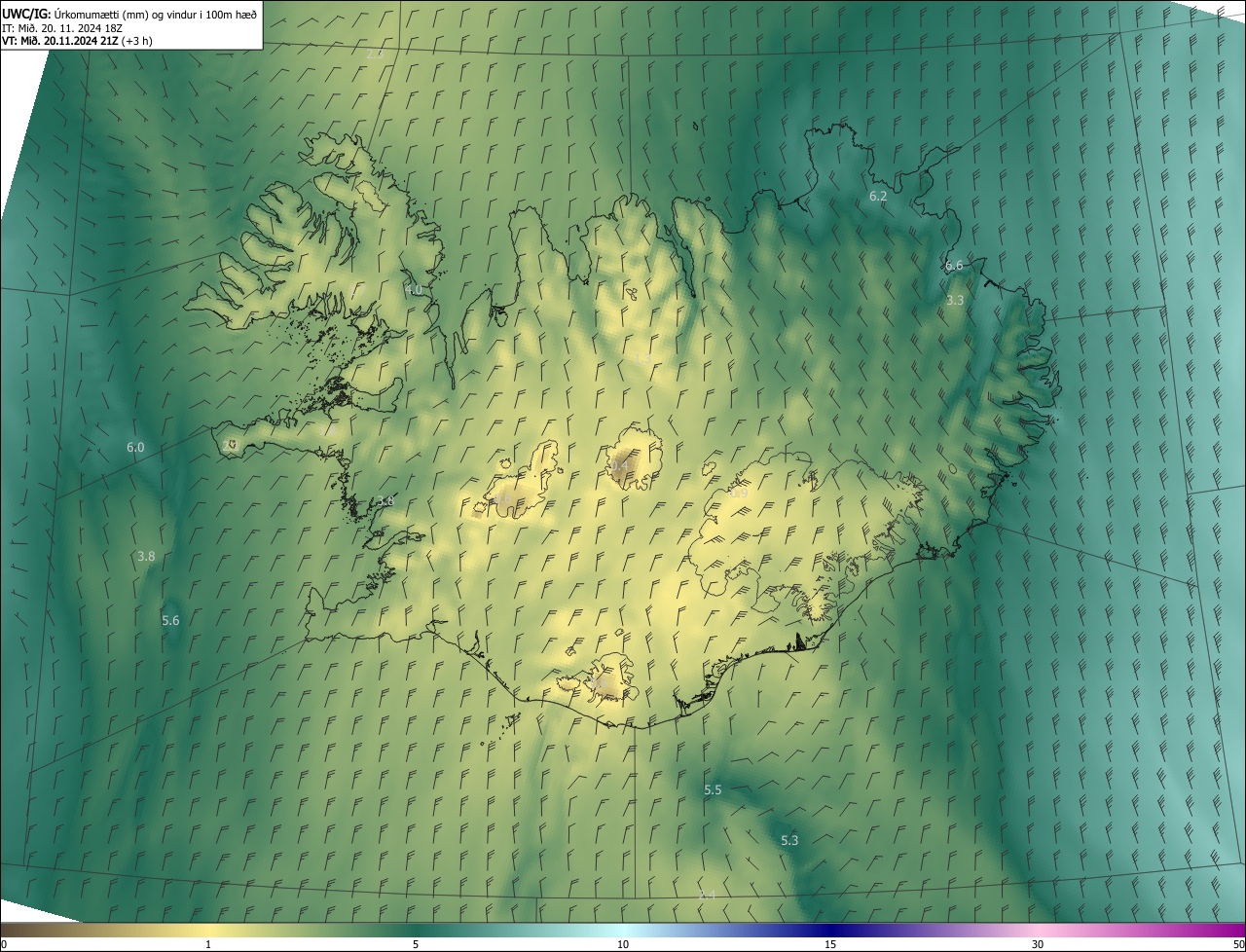Click the 5.5 value label south of Iceland
The height and width of the screenshot is (952, 1246).
[713, 789]
